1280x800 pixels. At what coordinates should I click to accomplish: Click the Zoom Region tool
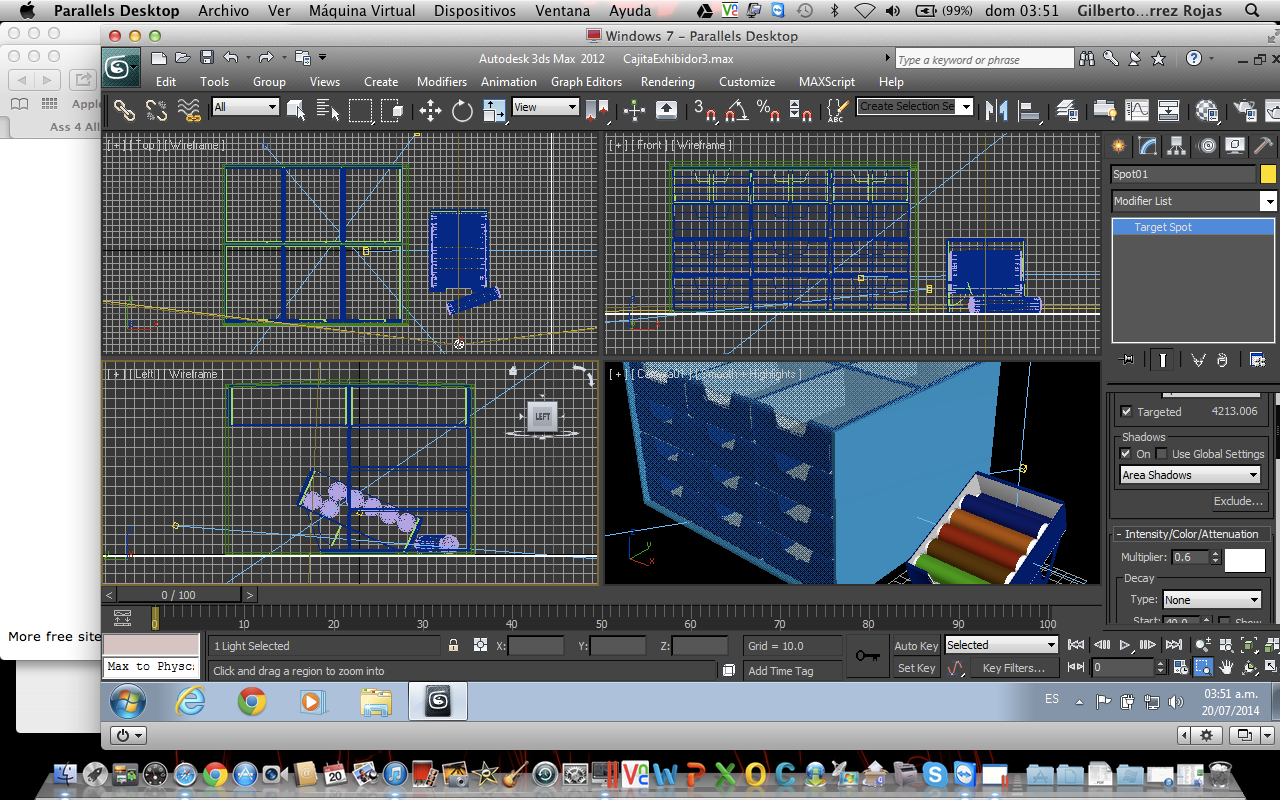pos(1203,667)
